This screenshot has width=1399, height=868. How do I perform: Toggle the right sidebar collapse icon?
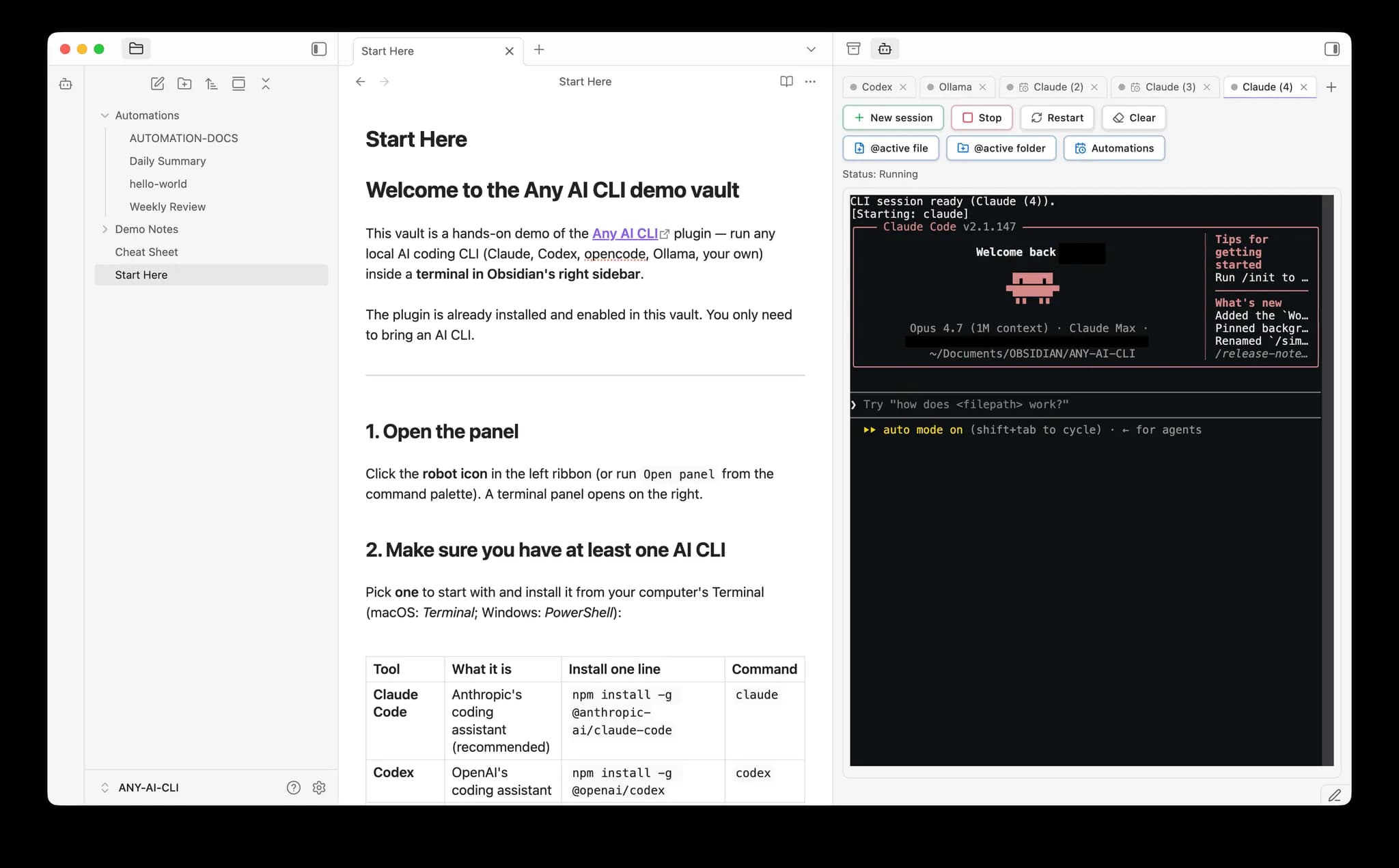pyautogui.click(x=1331, y=49)
